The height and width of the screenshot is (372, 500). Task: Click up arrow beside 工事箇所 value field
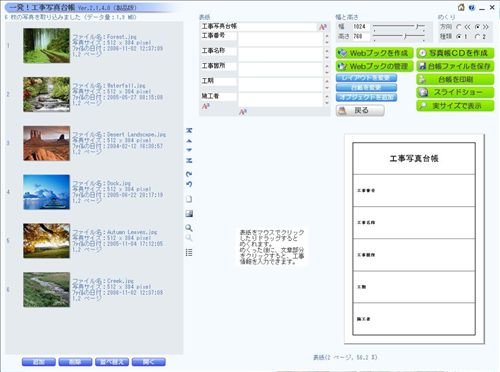(327, 66)
